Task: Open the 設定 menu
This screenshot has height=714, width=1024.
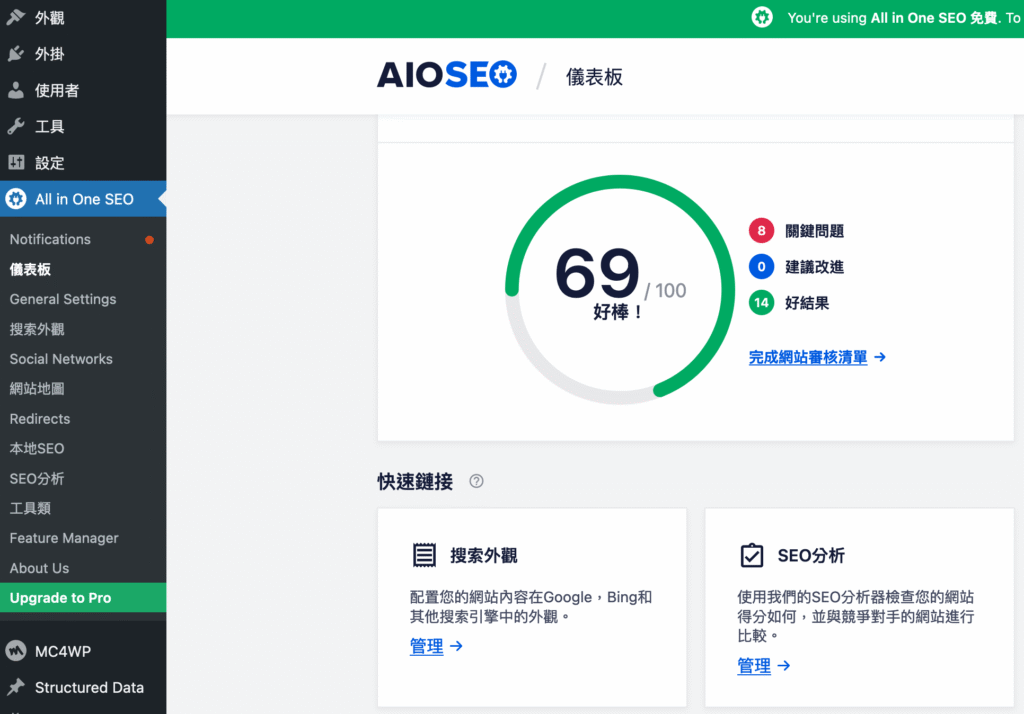Action: tap(83, 163)
